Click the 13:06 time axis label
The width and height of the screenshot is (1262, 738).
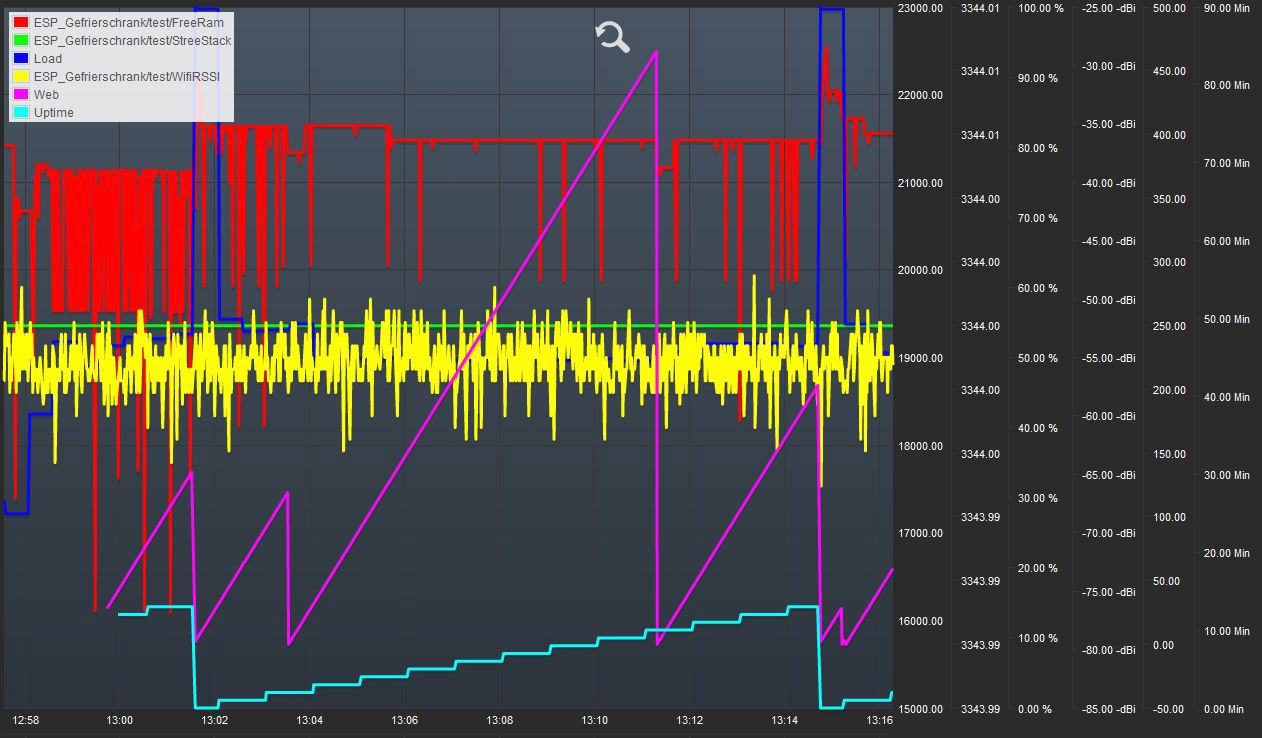[405, 720]
